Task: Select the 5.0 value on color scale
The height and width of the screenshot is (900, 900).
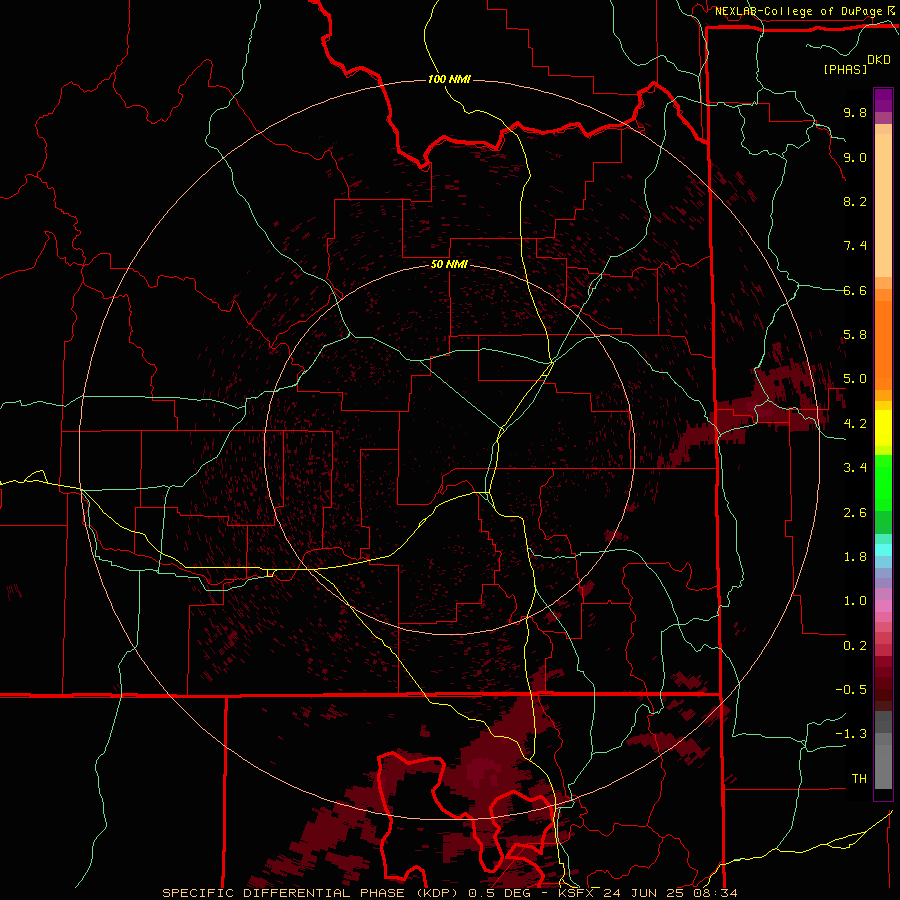Action: click(x=855, y=379)
